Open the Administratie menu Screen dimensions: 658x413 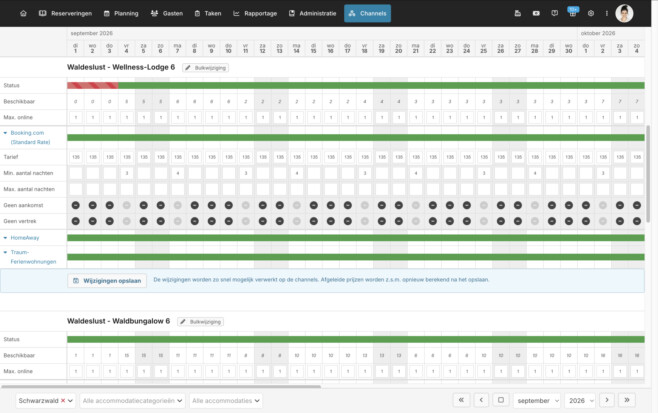point(313,13)
